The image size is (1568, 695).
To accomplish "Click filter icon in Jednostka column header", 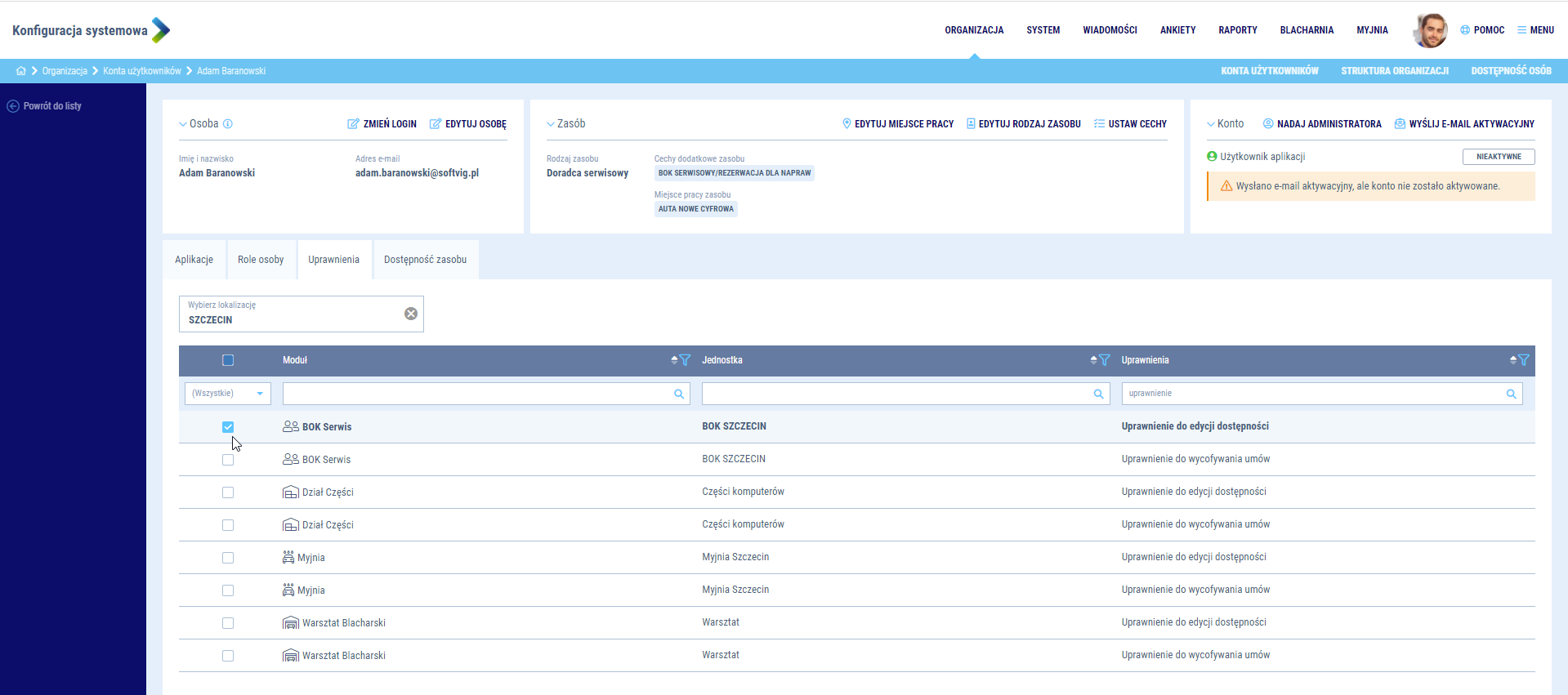I will coord(1105,360).
